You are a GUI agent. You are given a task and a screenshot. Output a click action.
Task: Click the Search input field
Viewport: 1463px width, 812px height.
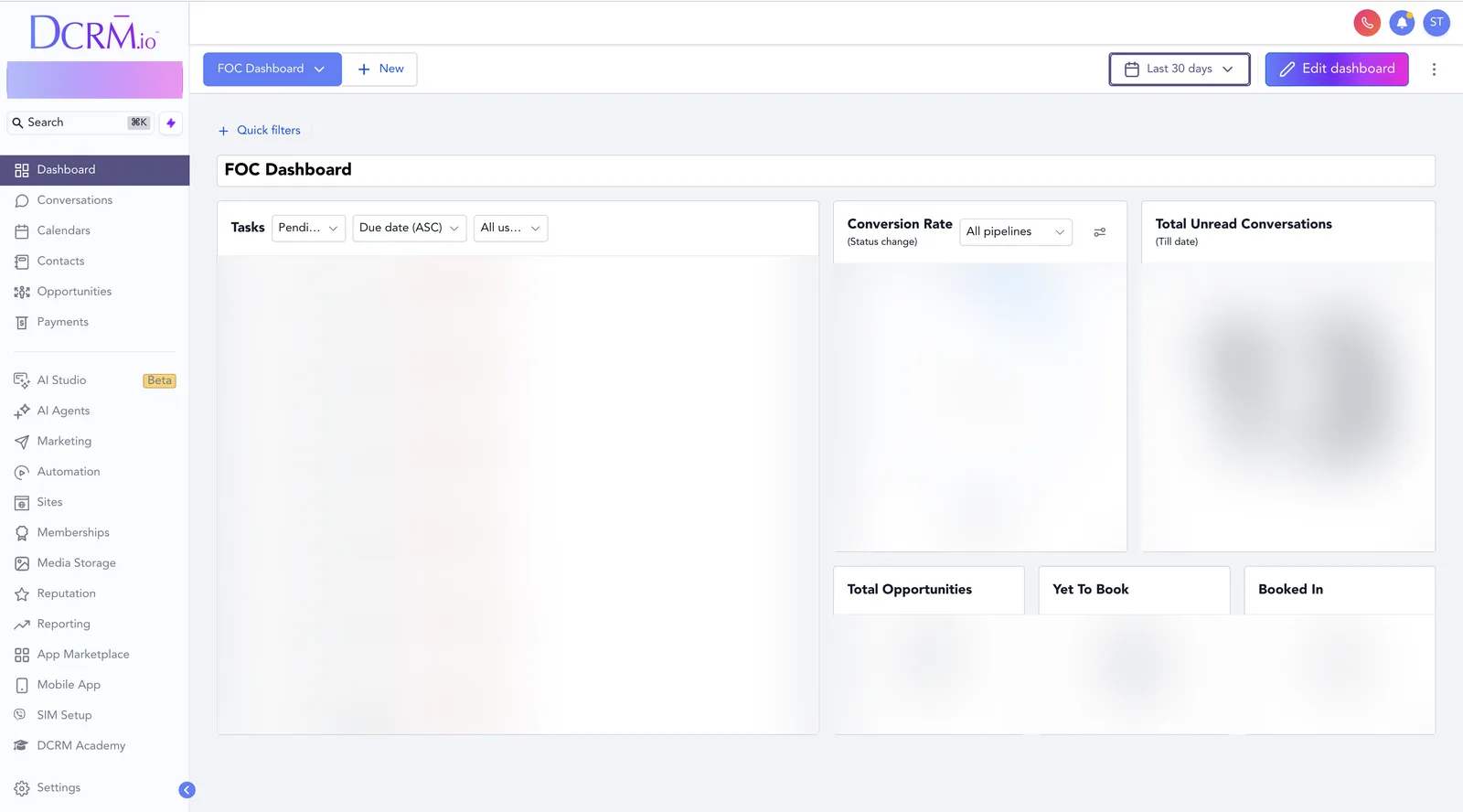(x=80, y=123)
